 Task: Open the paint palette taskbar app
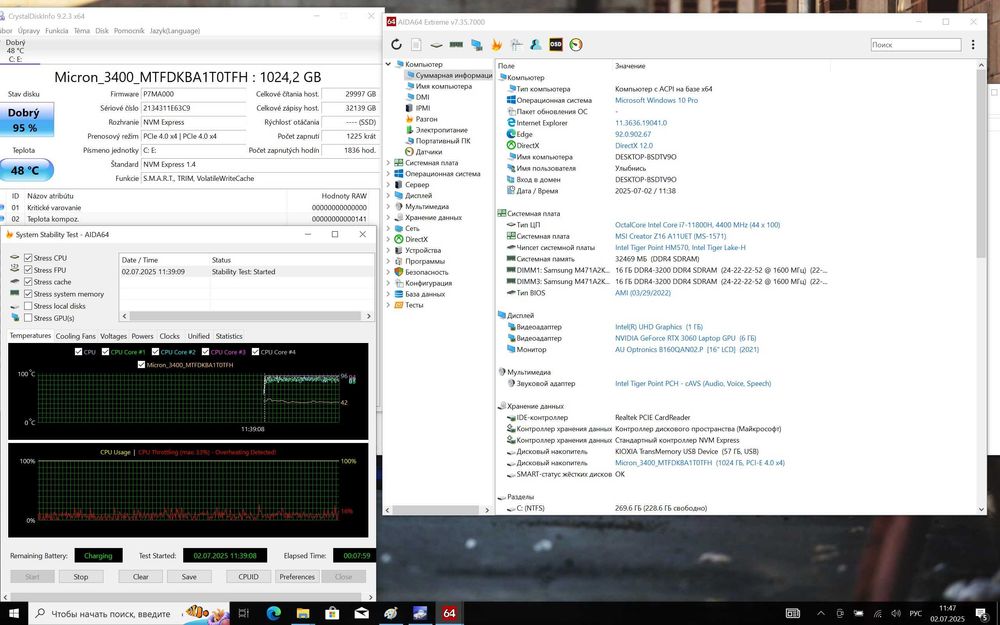(391, 614)
